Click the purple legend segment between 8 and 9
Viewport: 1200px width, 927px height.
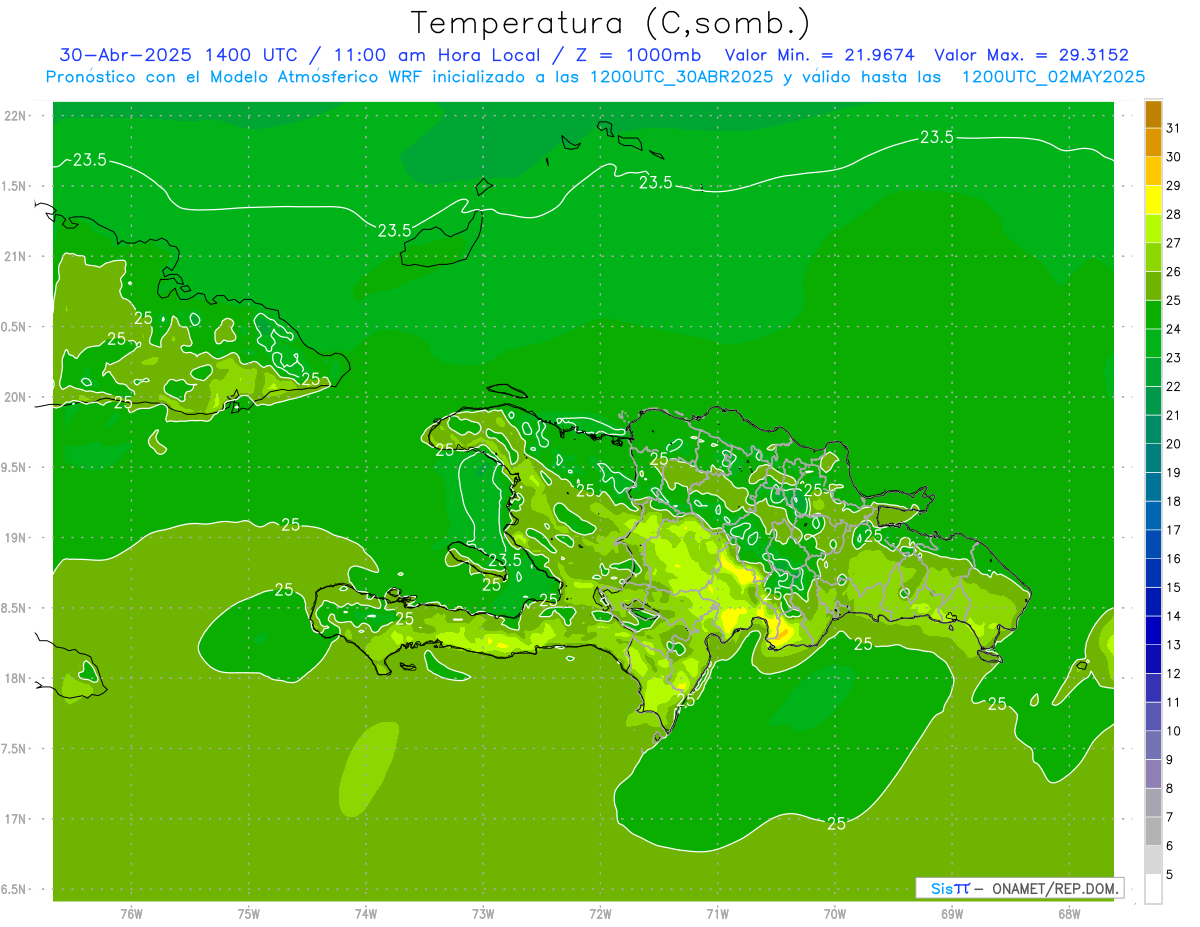click(x=1153, y=775)
